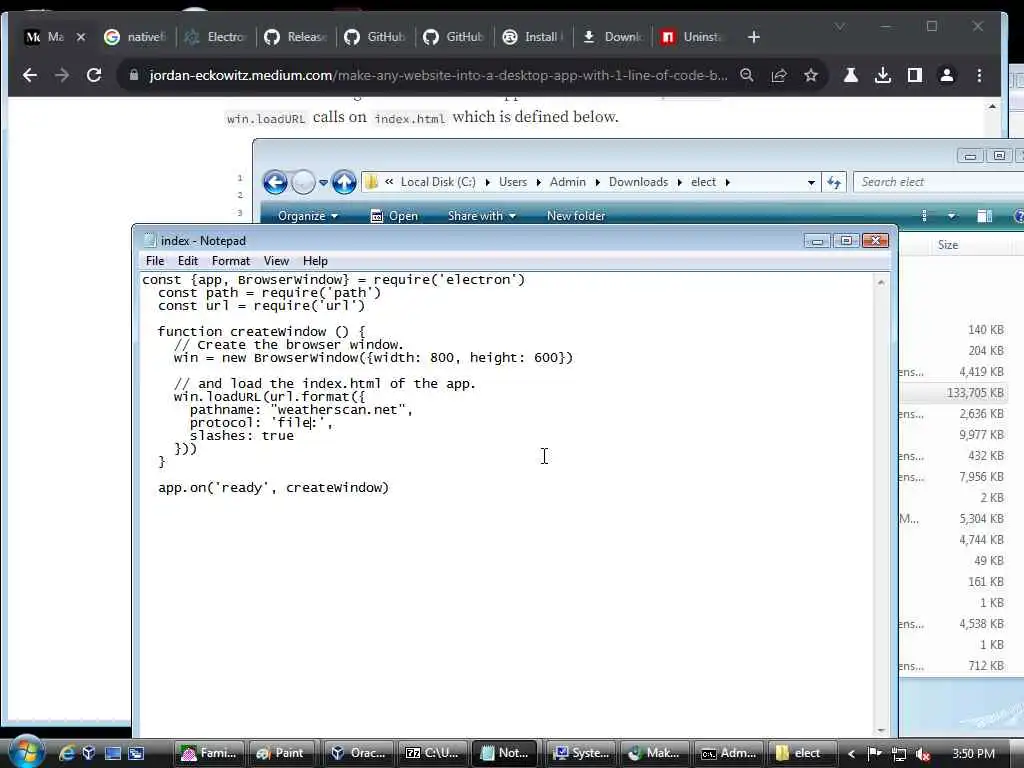Go forward in Chrome browser
The image size is (1024, 768).
pos(61,75)
